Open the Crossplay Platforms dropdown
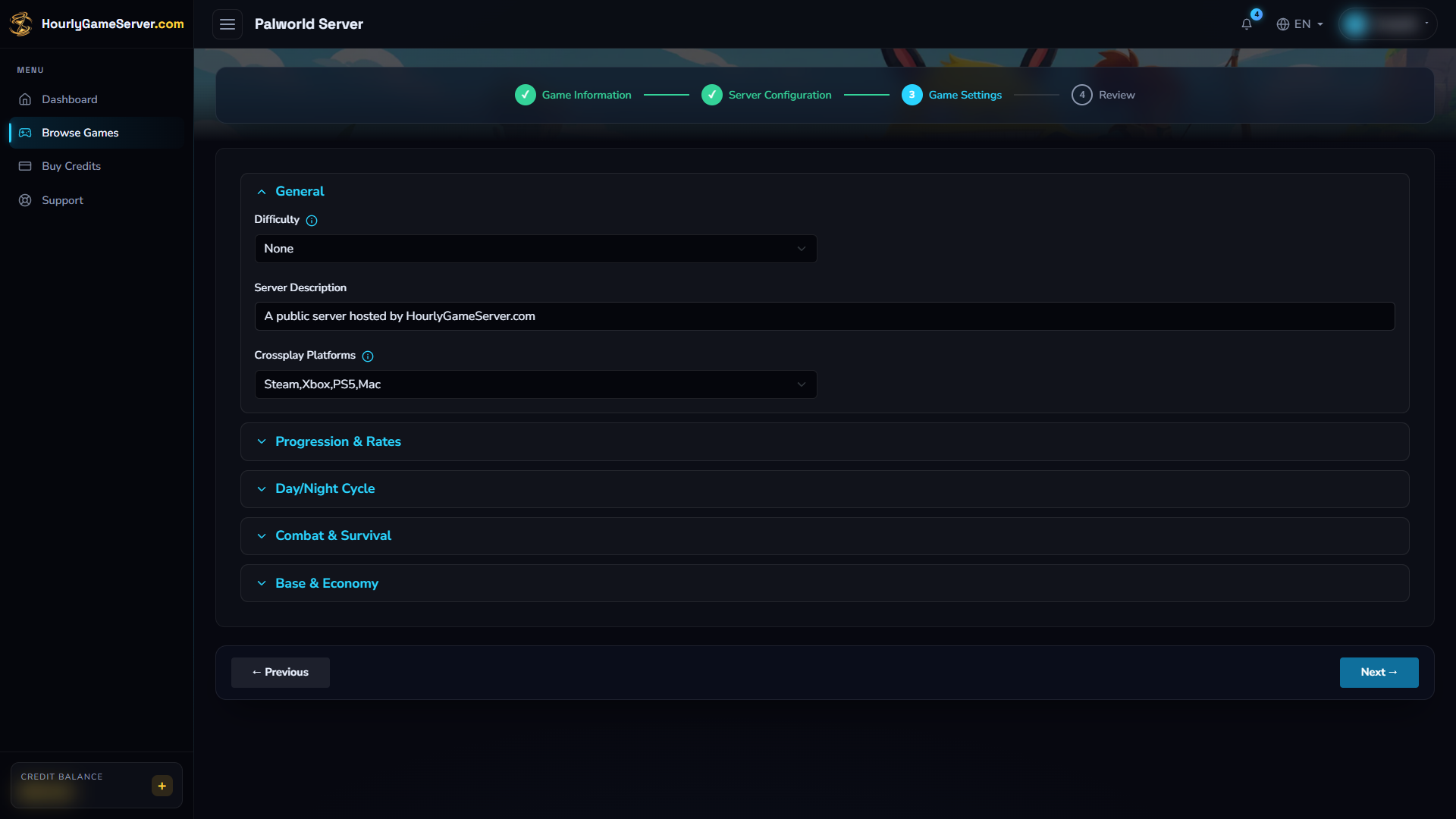This screenshot has width=1456, height=819. coord(535,384)
